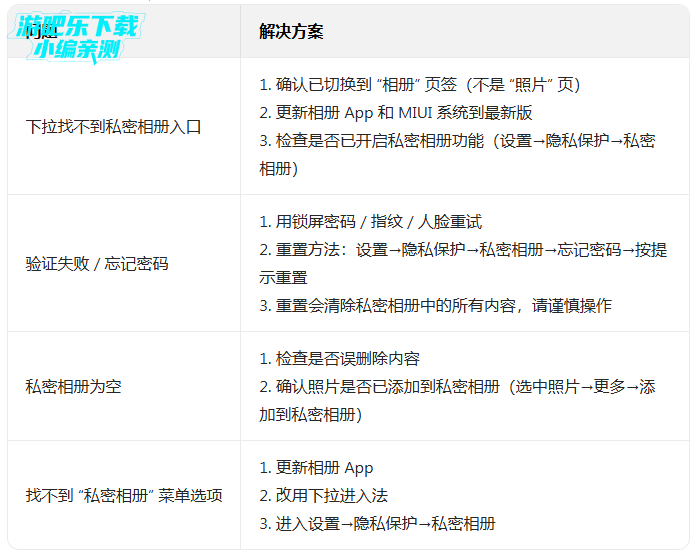This screenshot has height=557, width=697.
Task: Click the 验证失败 / 忘记密码 problem cell
Action: 97,264
